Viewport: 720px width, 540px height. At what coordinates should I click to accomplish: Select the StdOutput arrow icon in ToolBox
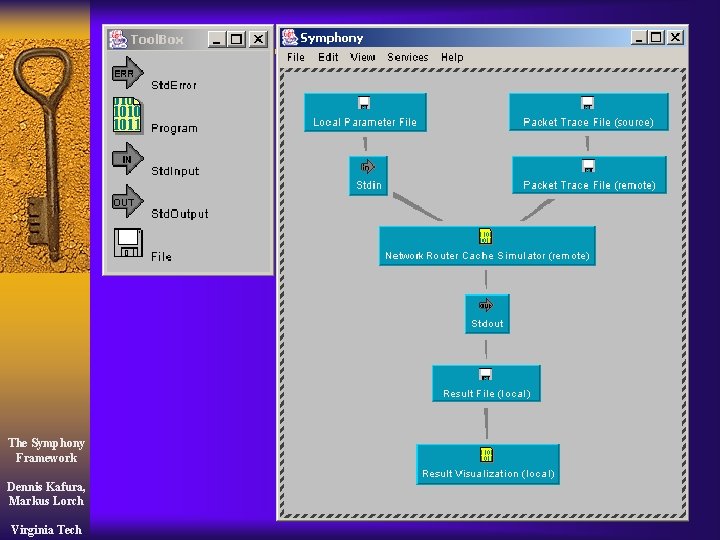pos(128,201)
